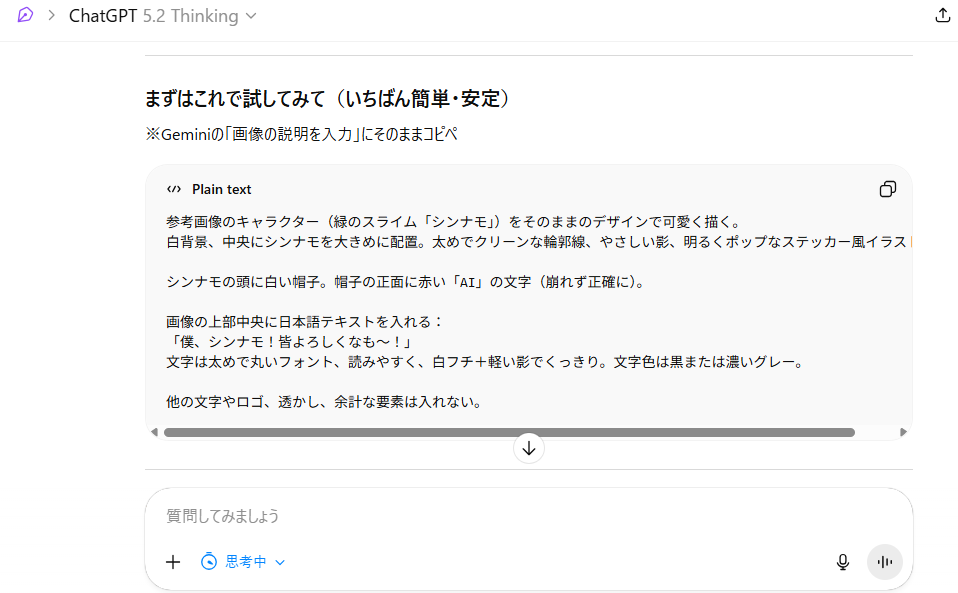Screen dimensions: 958x593
Task: Click the clock icon on the 思考中 chip
Action: (x=207, y=562)
